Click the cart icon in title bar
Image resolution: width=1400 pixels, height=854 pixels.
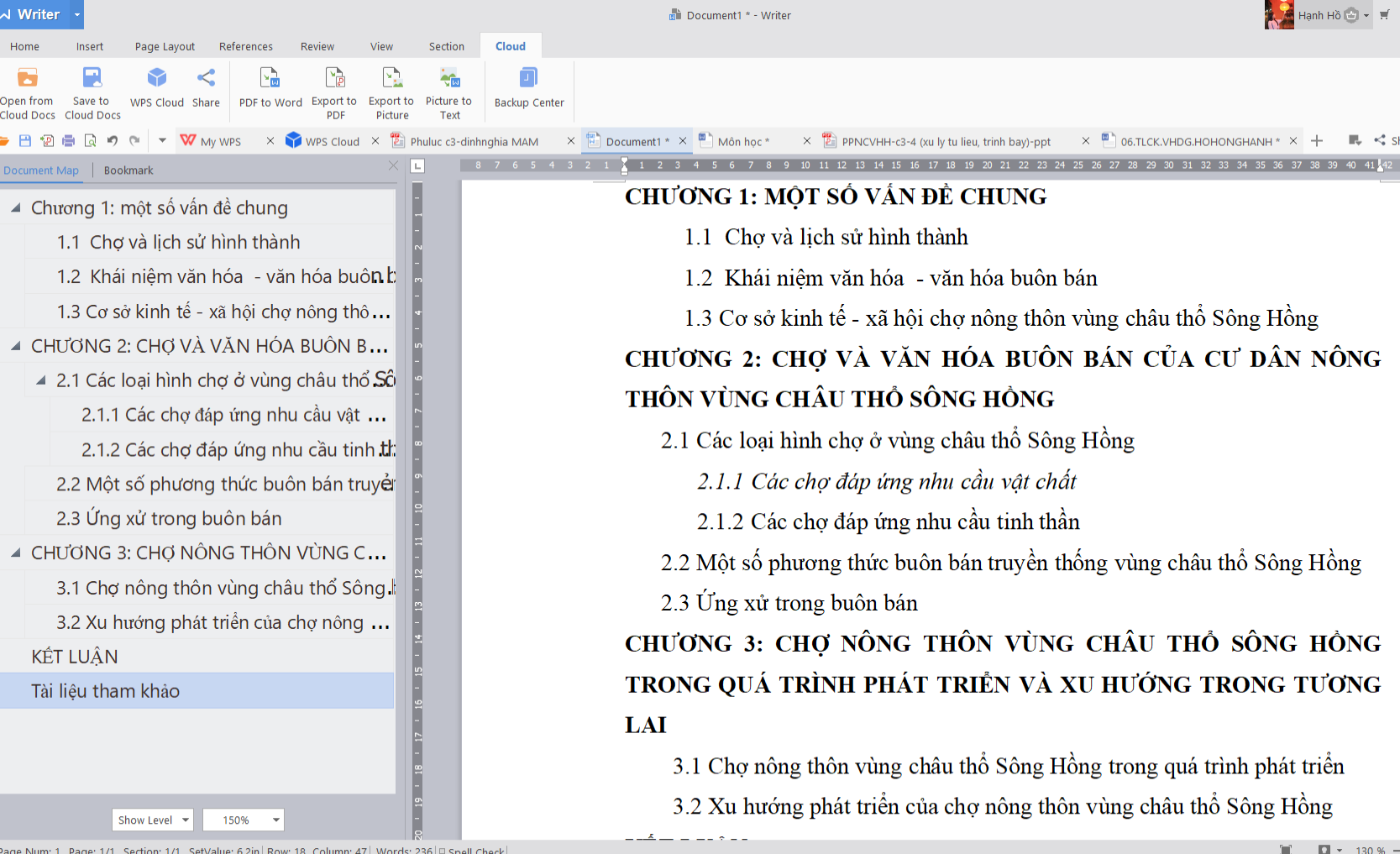(1384, 14)
